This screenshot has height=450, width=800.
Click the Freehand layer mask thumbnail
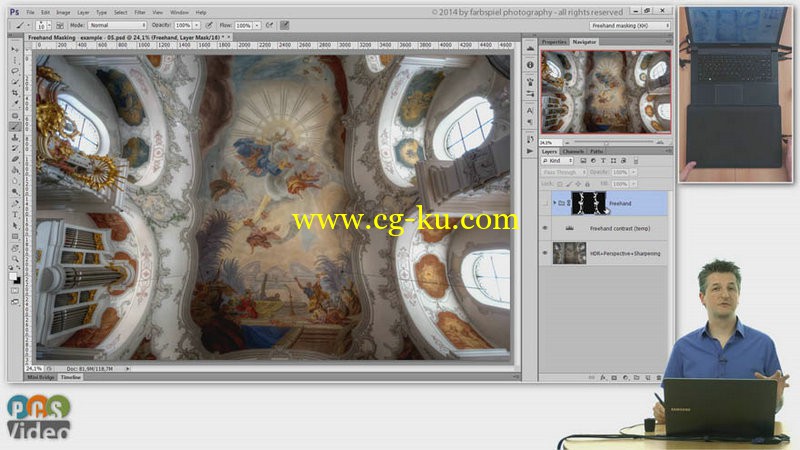pos(588,203)
